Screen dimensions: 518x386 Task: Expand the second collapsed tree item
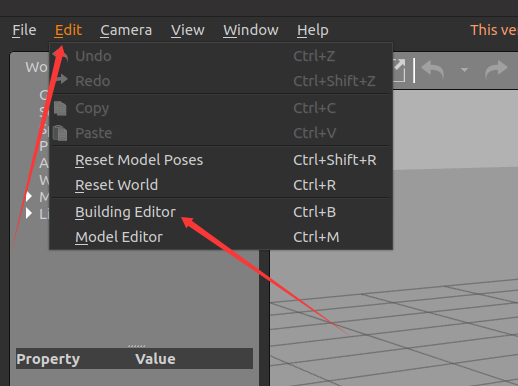pos(29,213)
